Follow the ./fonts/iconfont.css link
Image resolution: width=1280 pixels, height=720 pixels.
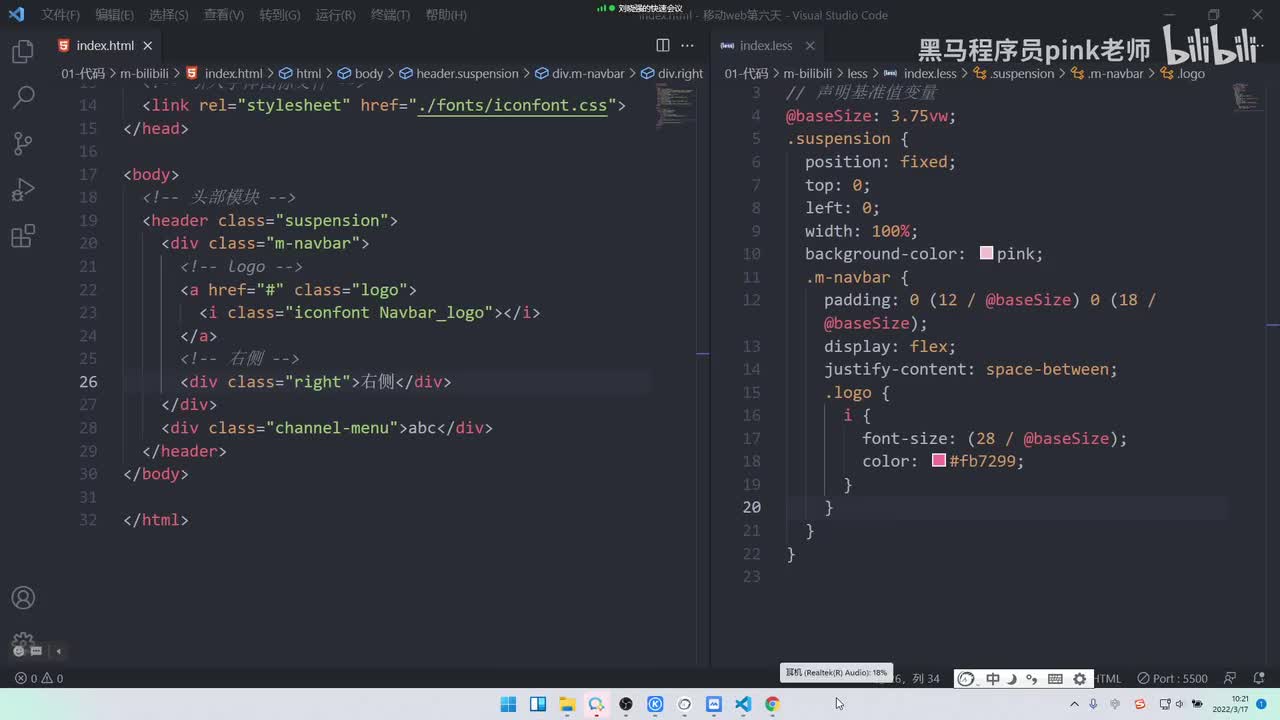pos(512,105)
